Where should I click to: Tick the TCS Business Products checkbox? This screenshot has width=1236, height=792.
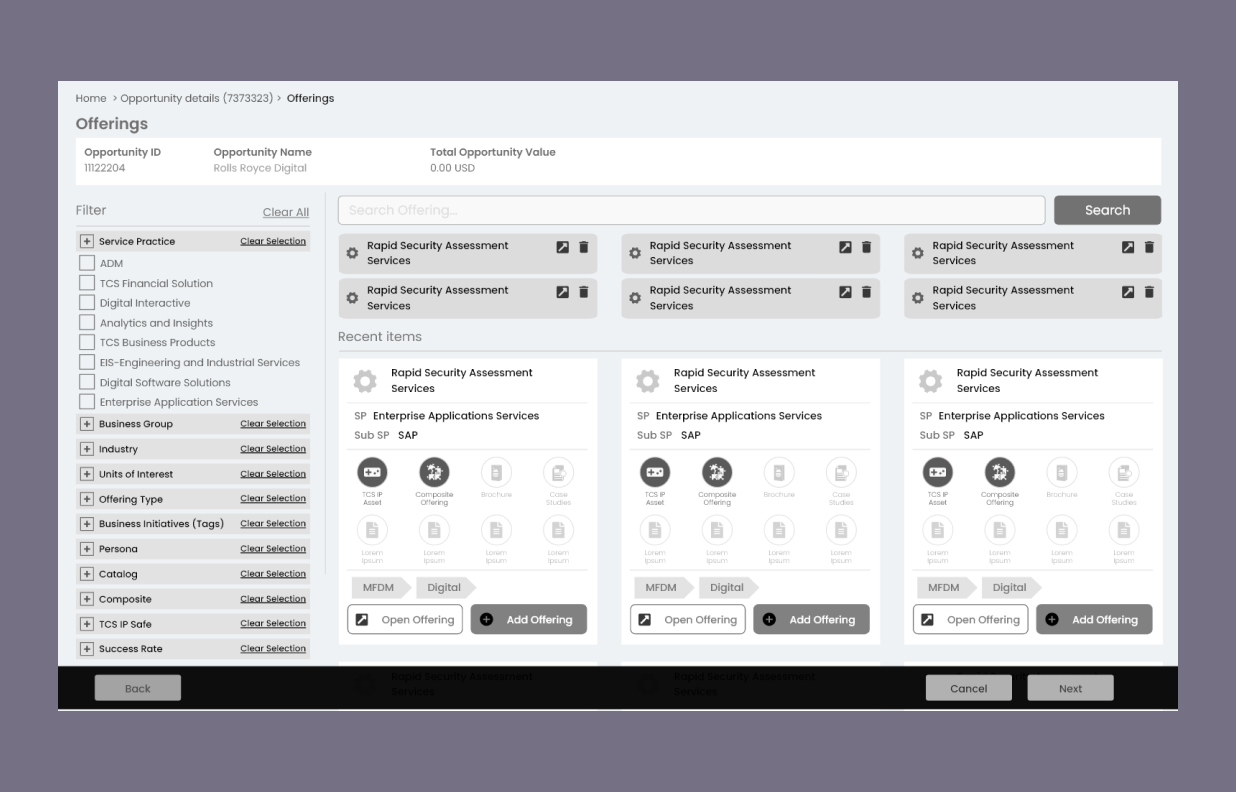tap(87, 342)
